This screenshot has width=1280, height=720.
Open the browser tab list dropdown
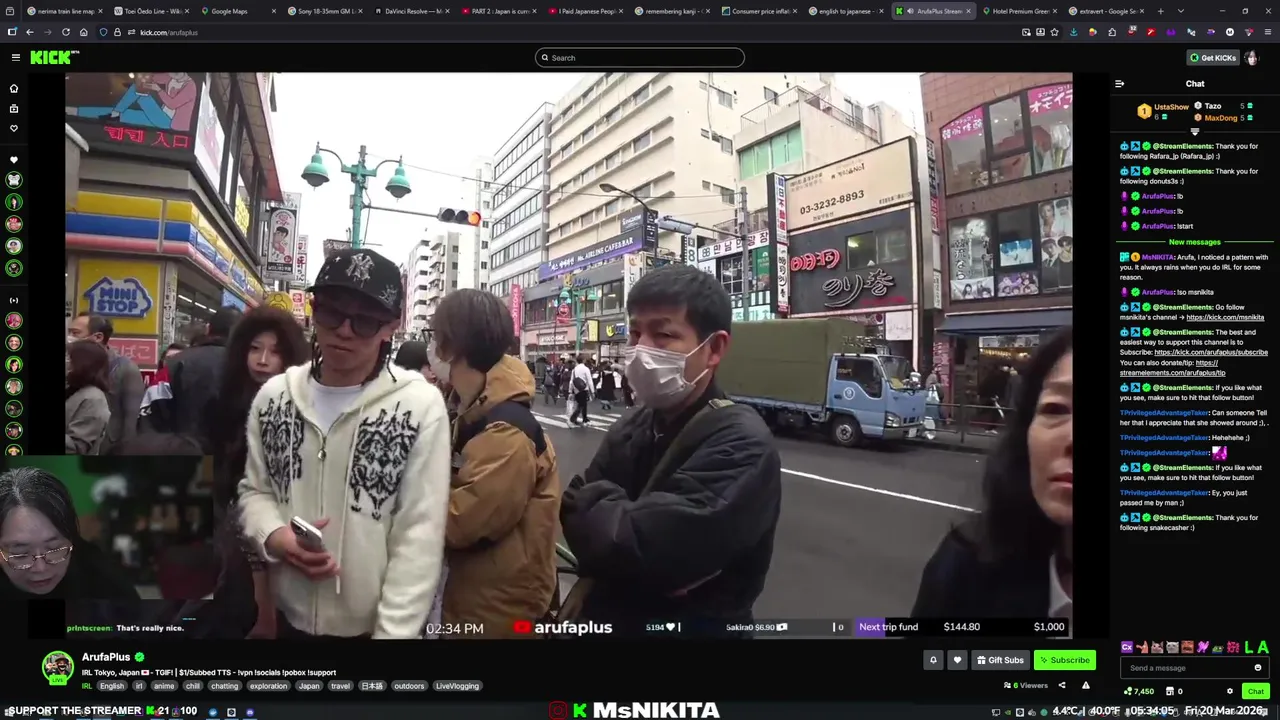point(1181,11)
